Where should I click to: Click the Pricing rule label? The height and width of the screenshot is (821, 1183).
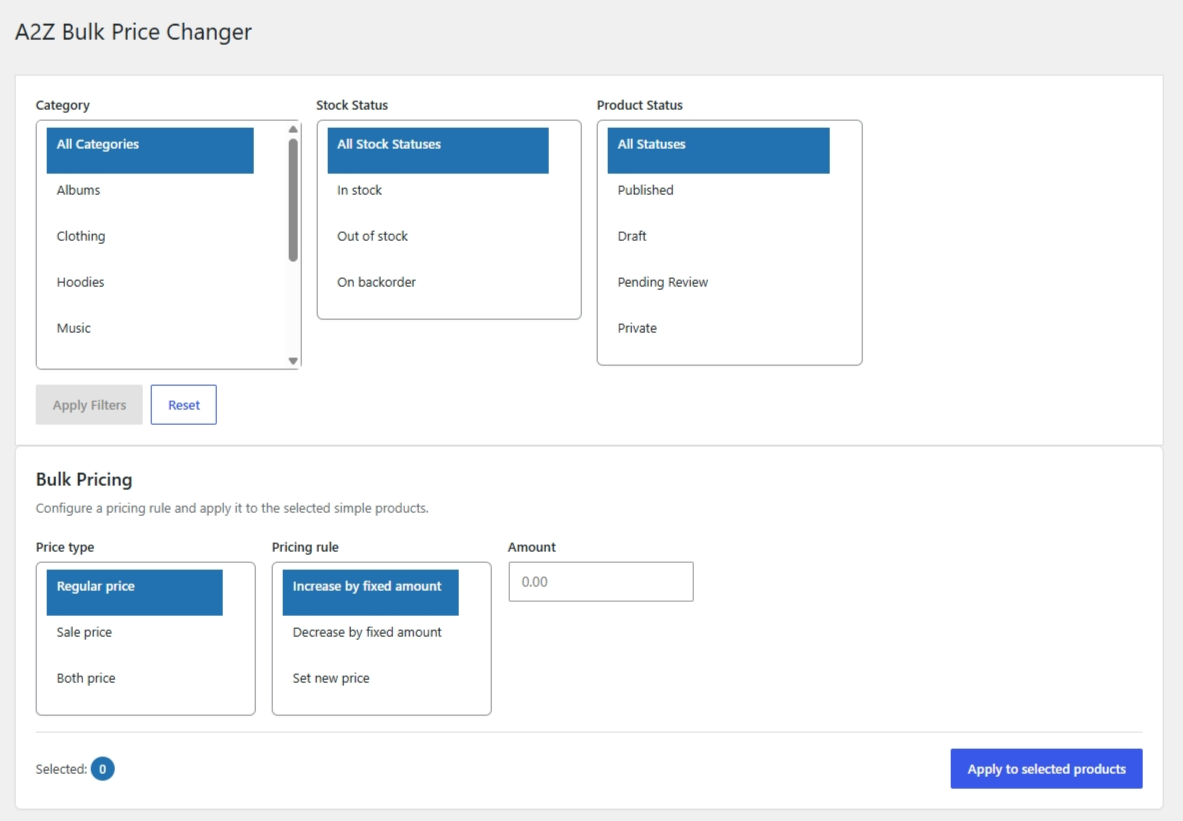pos(305,547)
